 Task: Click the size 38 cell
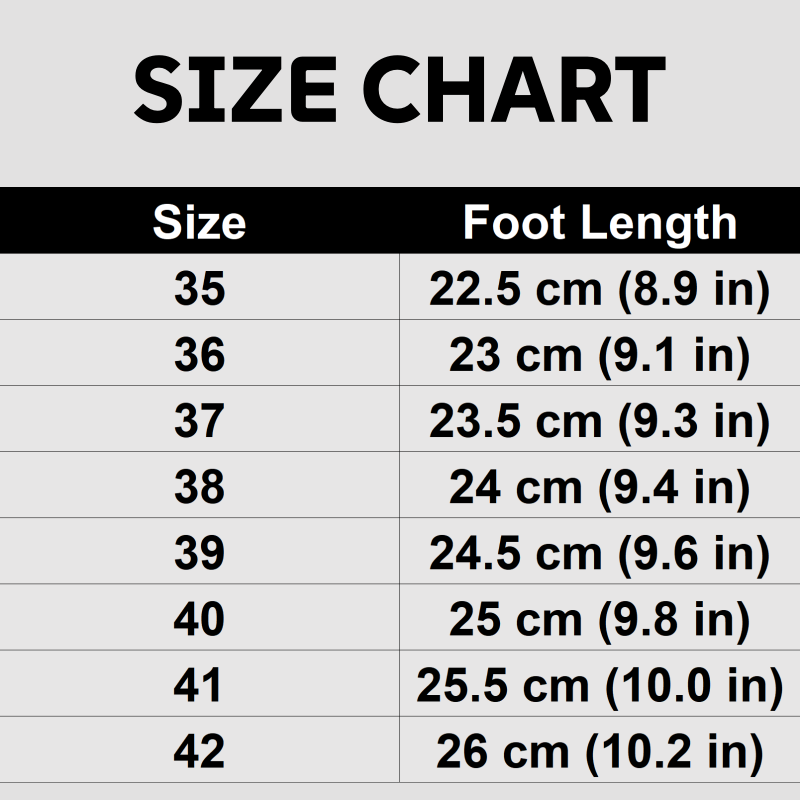point(199,487)
